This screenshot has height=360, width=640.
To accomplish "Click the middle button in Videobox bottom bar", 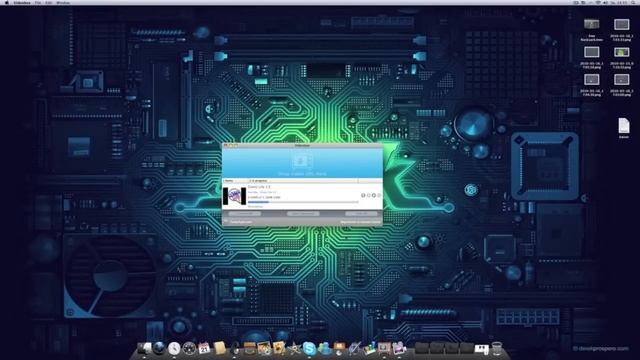I will click(x=303, y=213).
